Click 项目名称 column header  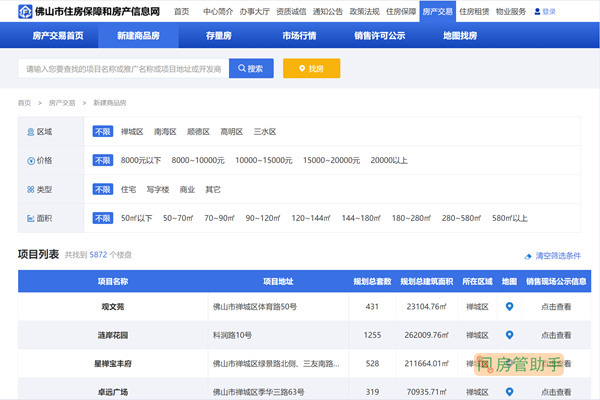(113, 281)
